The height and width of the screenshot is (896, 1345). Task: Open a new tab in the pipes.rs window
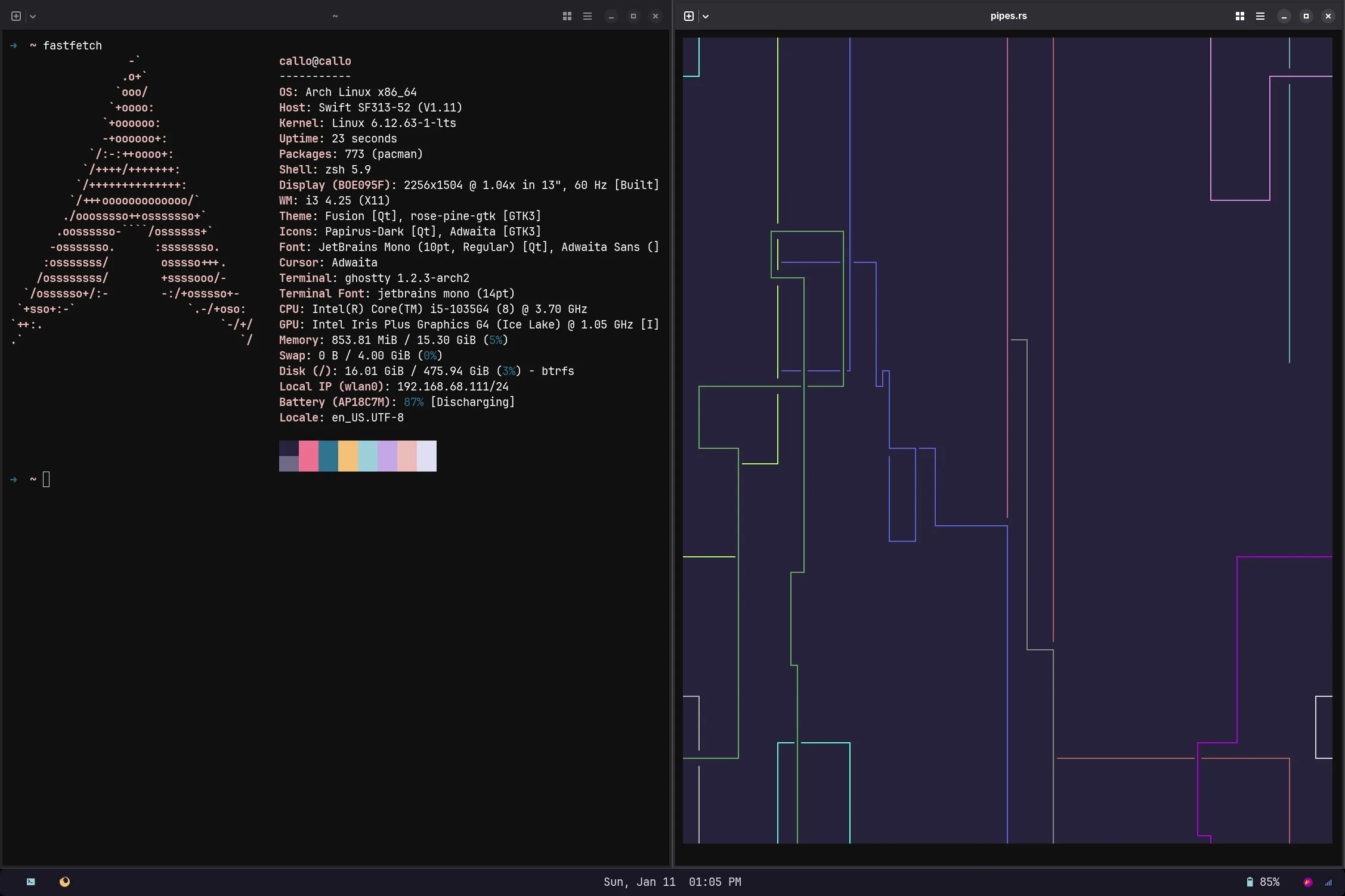[x=689, y=16]
